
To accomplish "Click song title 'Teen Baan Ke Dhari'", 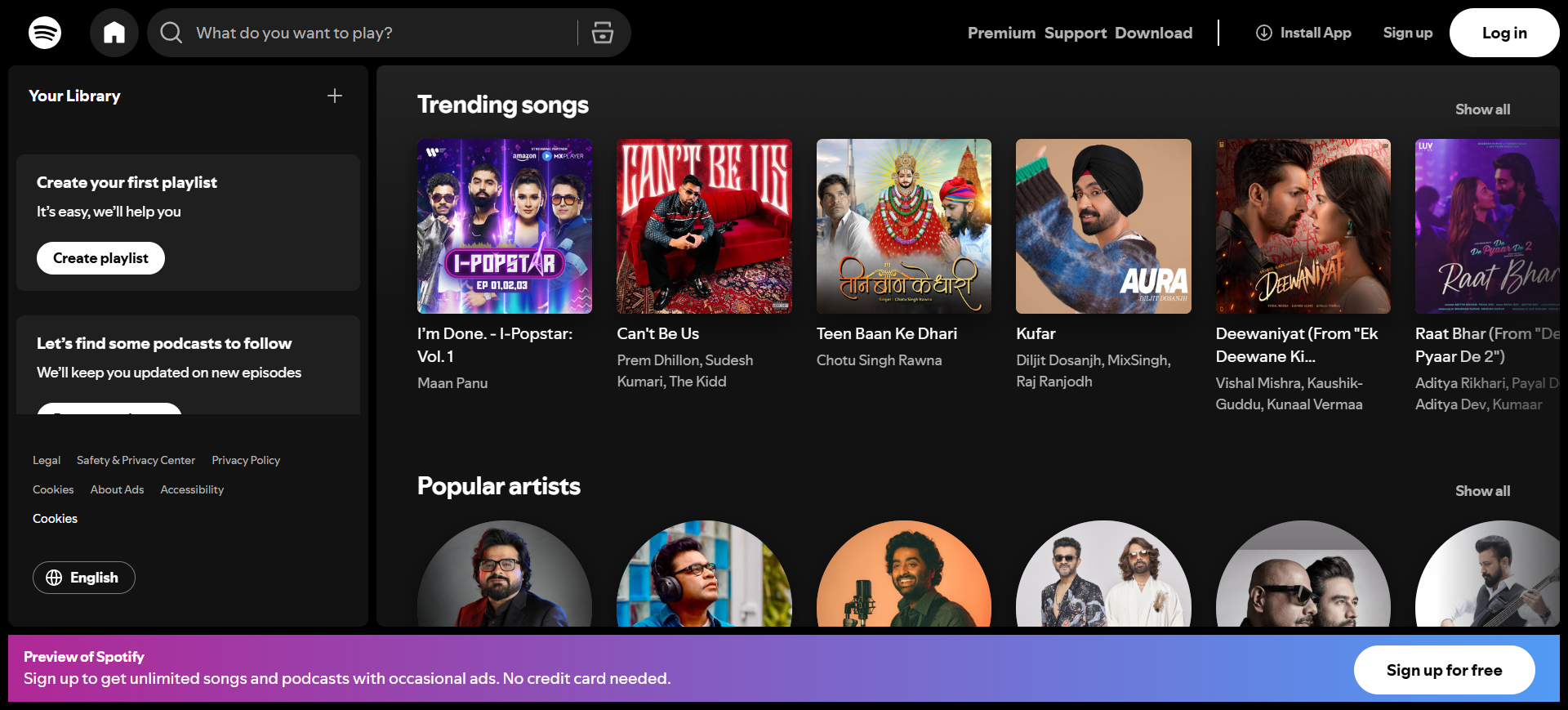I will point(887,333).
